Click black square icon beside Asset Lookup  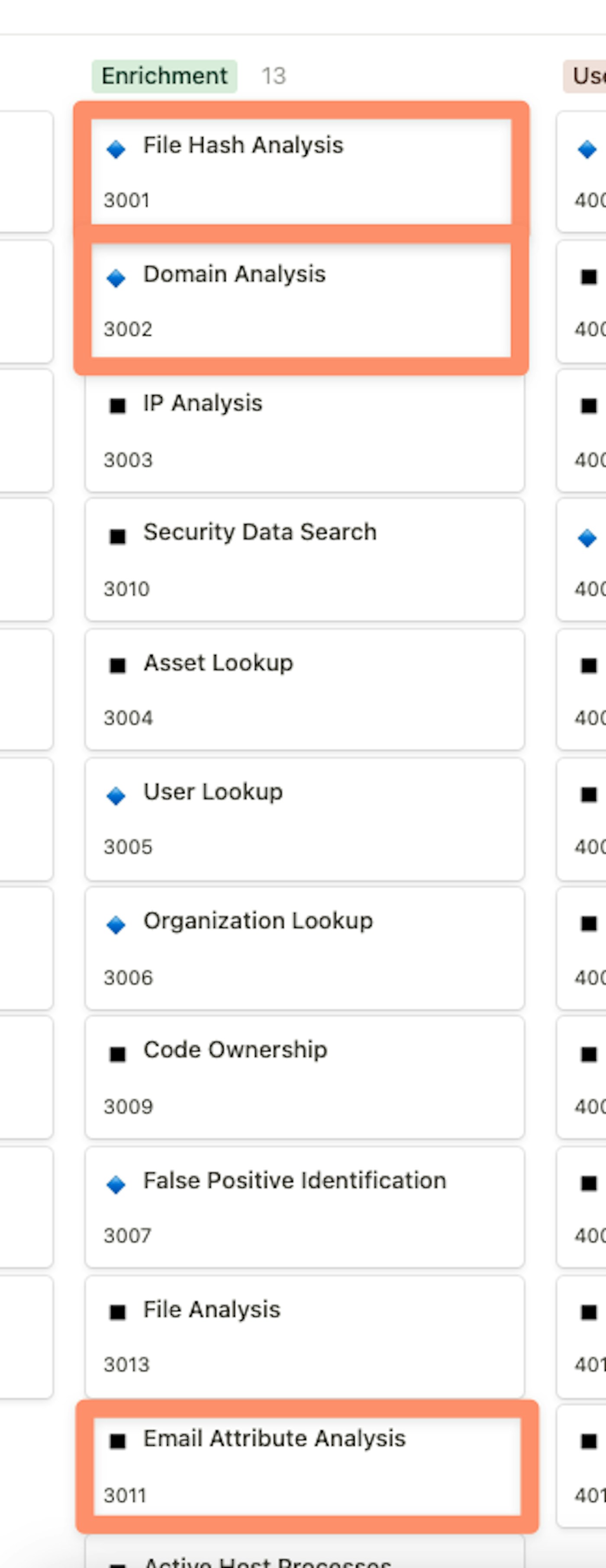(x=117, y=665)
